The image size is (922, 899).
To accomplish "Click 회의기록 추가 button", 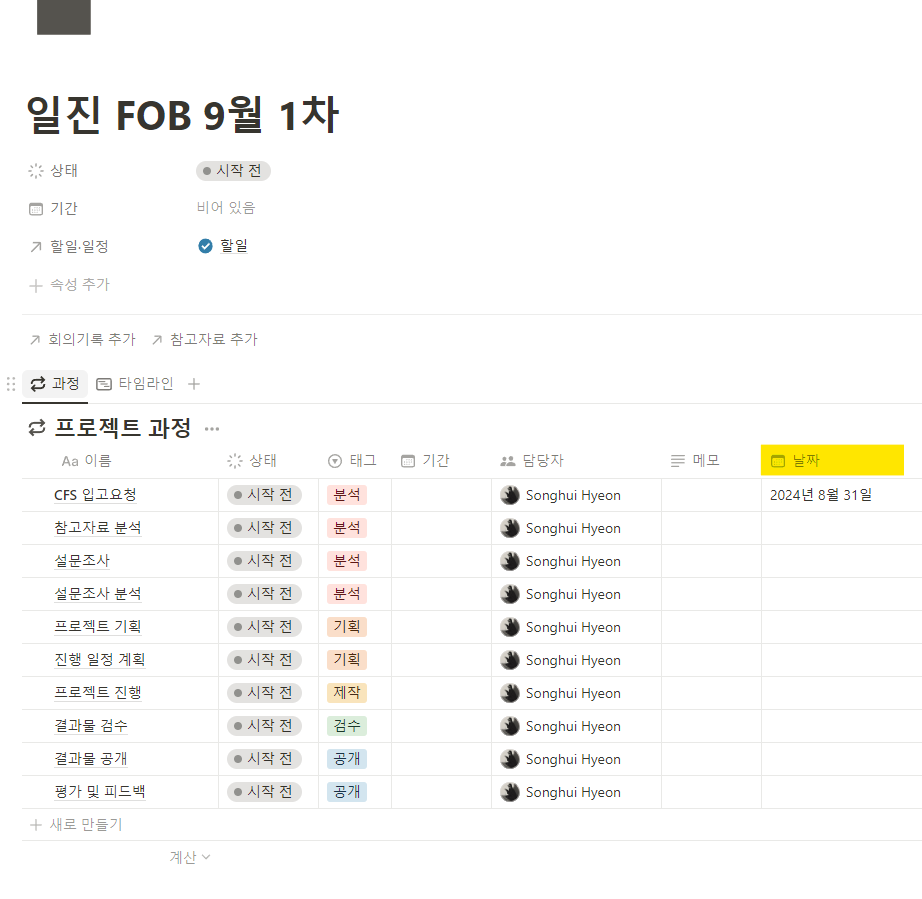I will click(83, 339).
